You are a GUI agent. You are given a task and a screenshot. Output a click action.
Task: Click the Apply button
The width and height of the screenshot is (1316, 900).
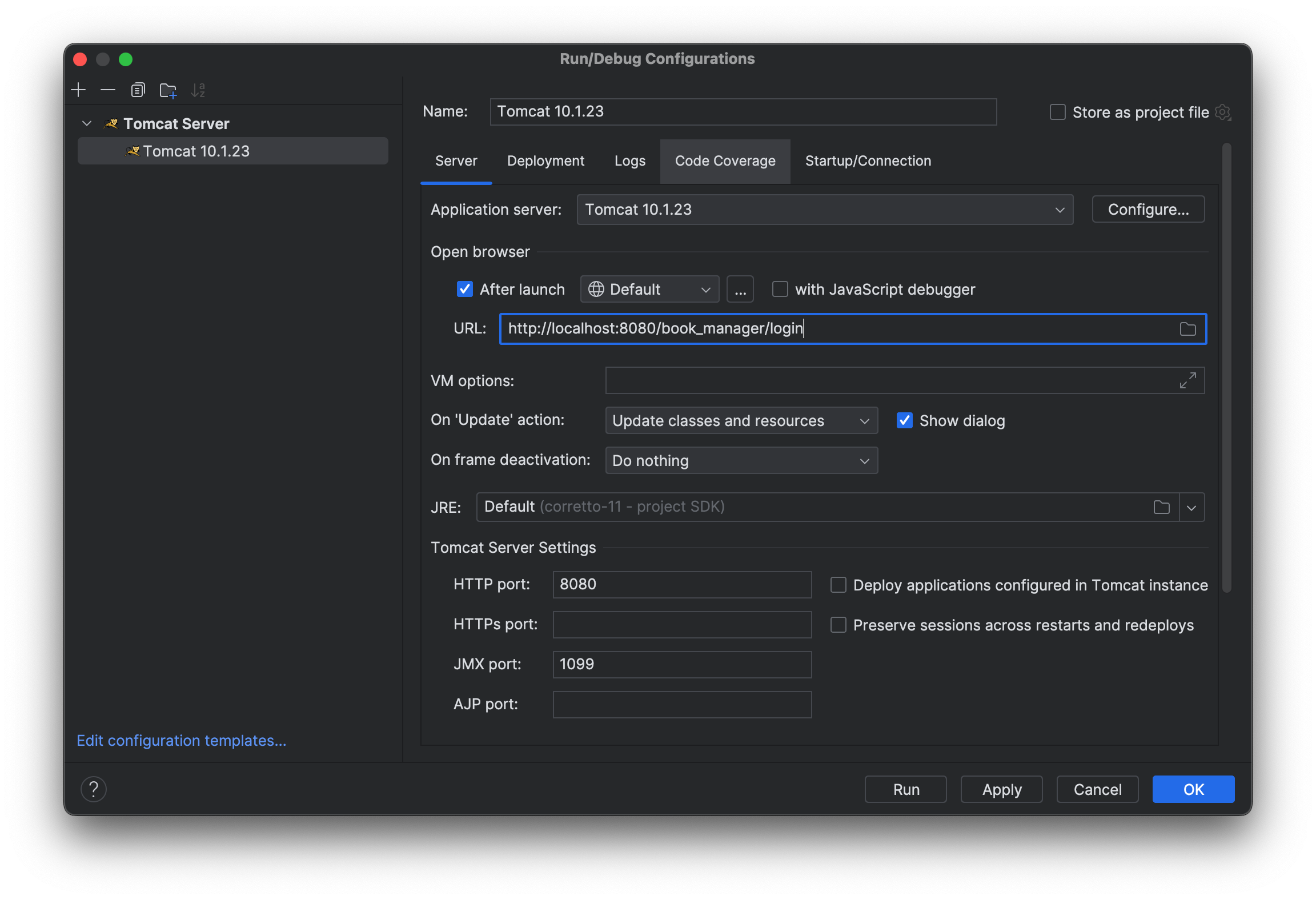[x=1001, y=789]
